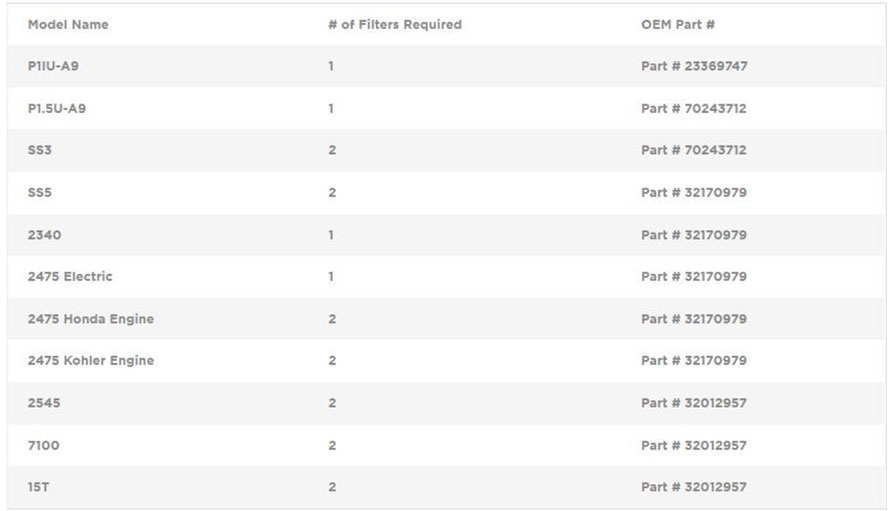Click the 7100 model cell

click(44, 445)
